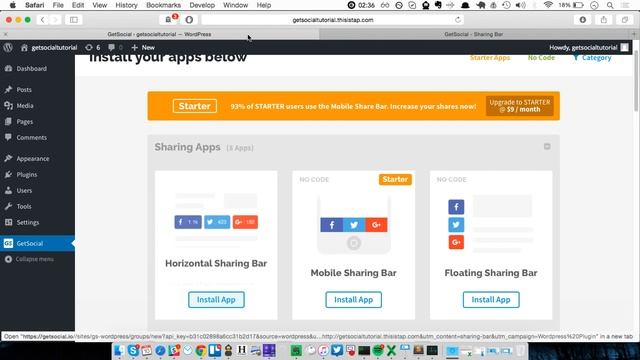Open the Settings menu item
640x360 pixels.
point(28,222)
